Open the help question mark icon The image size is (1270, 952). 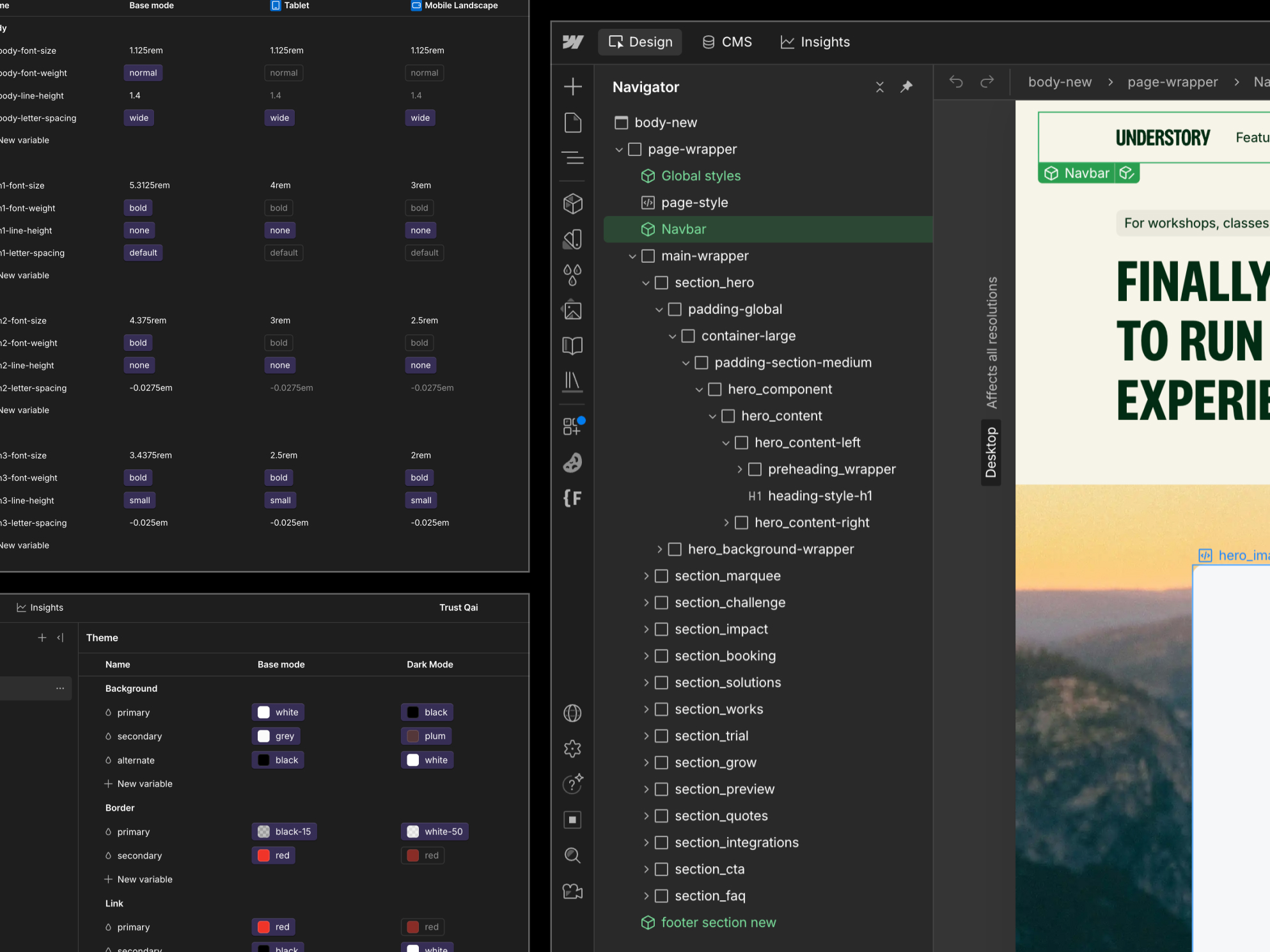pyautogui.click(x=573, y=784)
